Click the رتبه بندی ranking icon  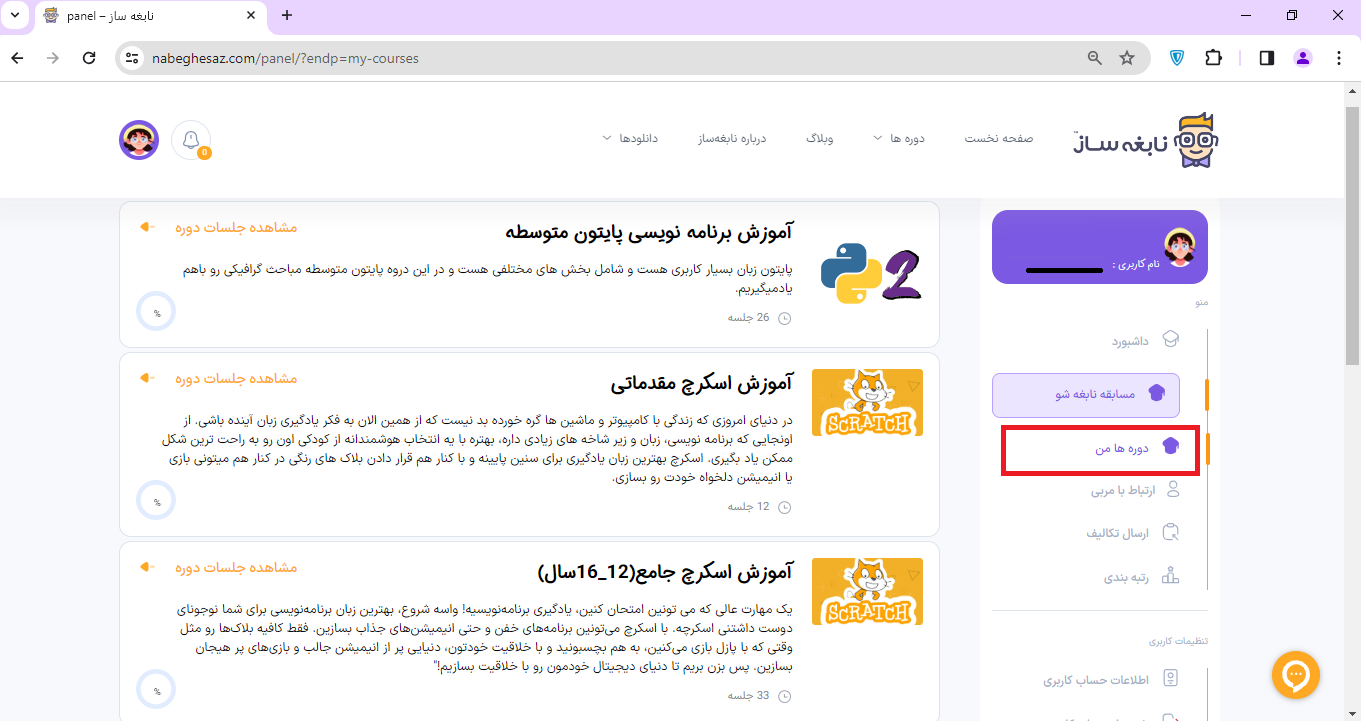(x=1171, y=577)
